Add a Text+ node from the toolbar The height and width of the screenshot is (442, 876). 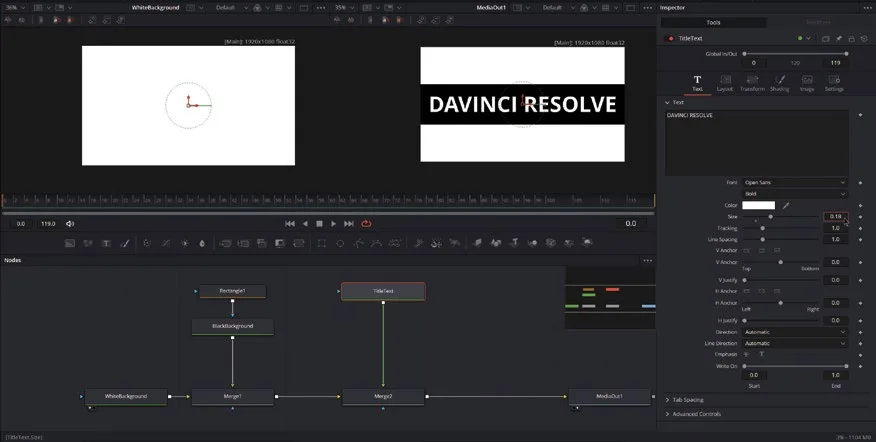click(x=106, y=243)
